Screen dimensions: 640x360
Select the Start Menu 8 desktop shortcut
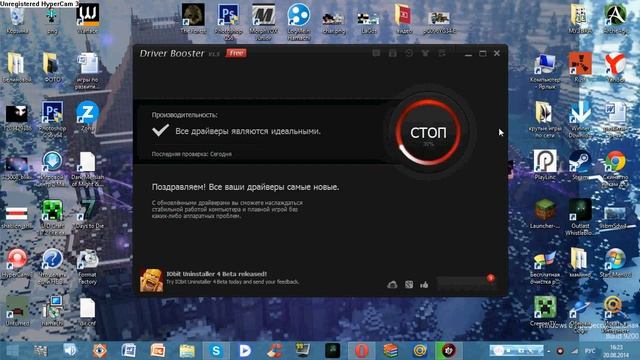615,262
